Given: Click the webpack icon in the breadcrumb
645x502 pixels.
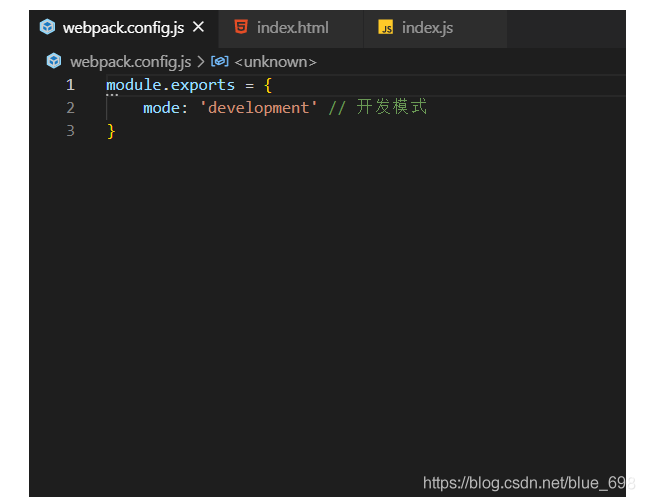Looking at the screenshot, I should pos(54,61).
